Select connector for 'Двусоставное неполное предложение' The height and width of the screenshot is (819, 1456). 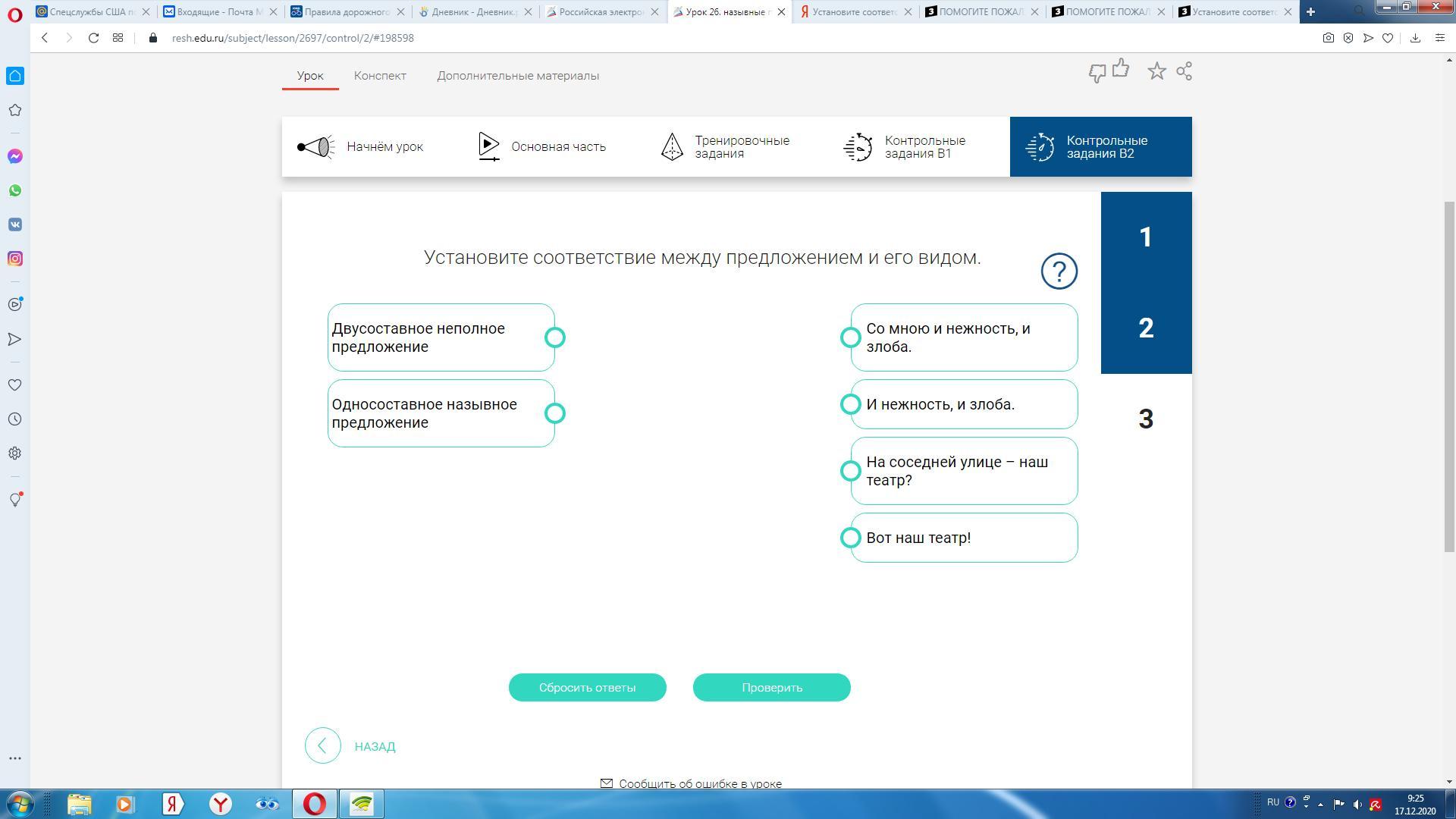tap(555, 337)
